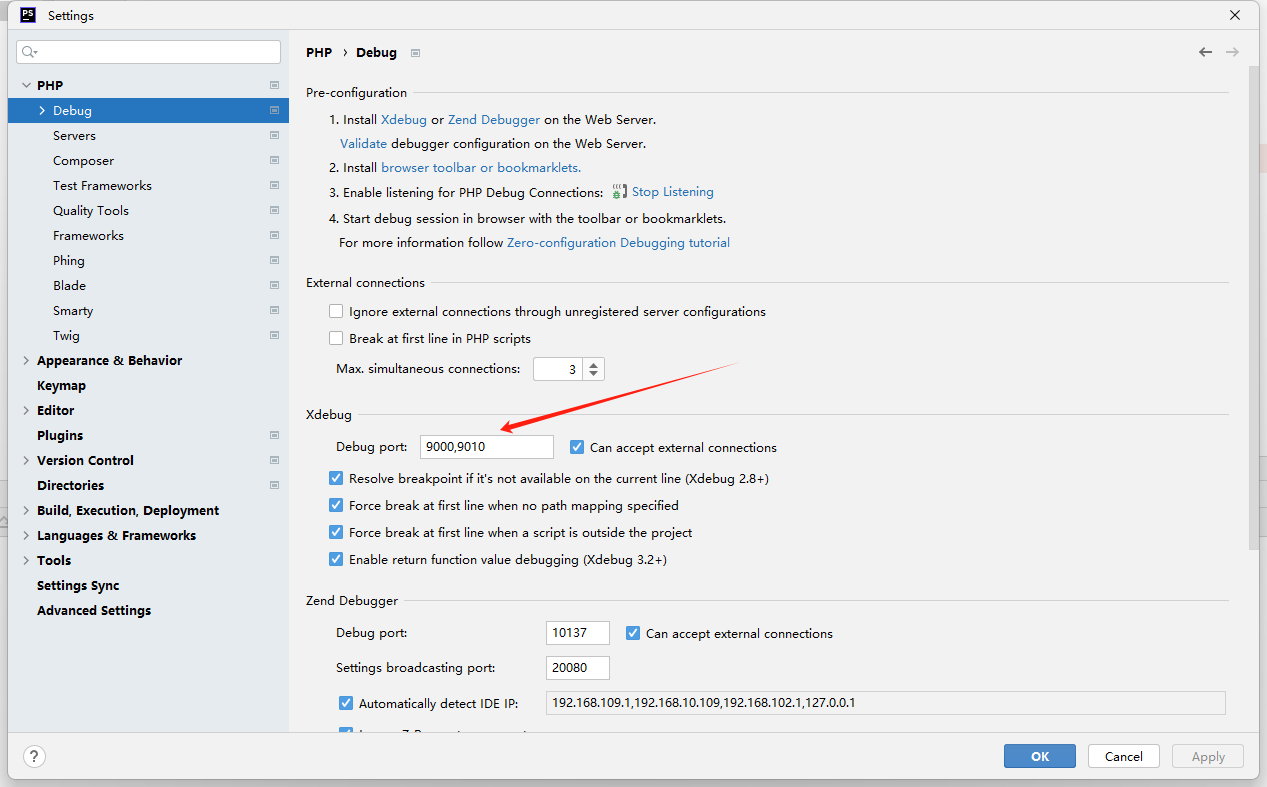1267x787 pixels.
Task: Uncheck Xdebug Can accept external connections
Action: tap(577, 447)
